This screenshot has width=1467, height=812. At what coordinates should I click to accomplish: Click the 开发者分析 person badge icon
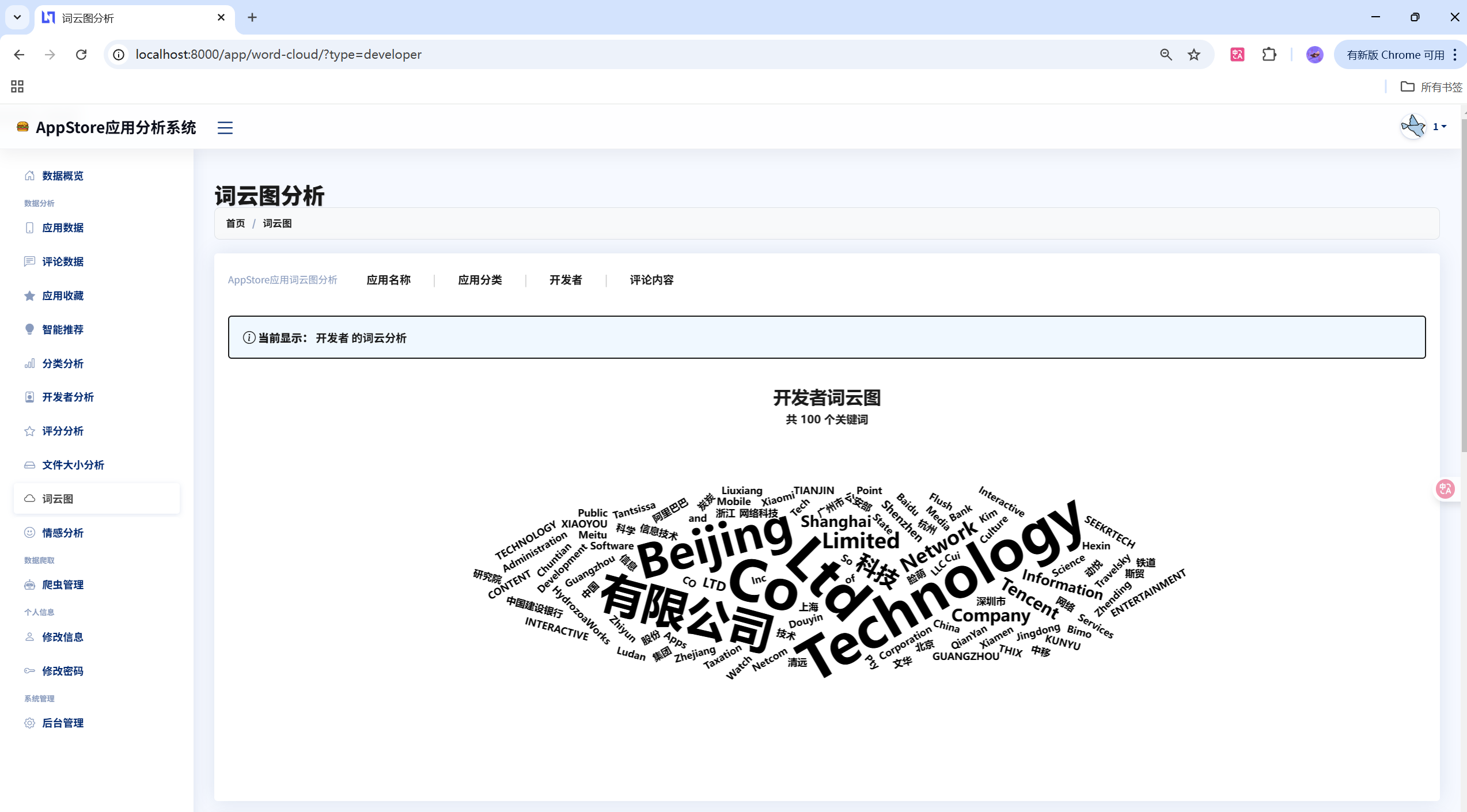[x=29, y=397]
